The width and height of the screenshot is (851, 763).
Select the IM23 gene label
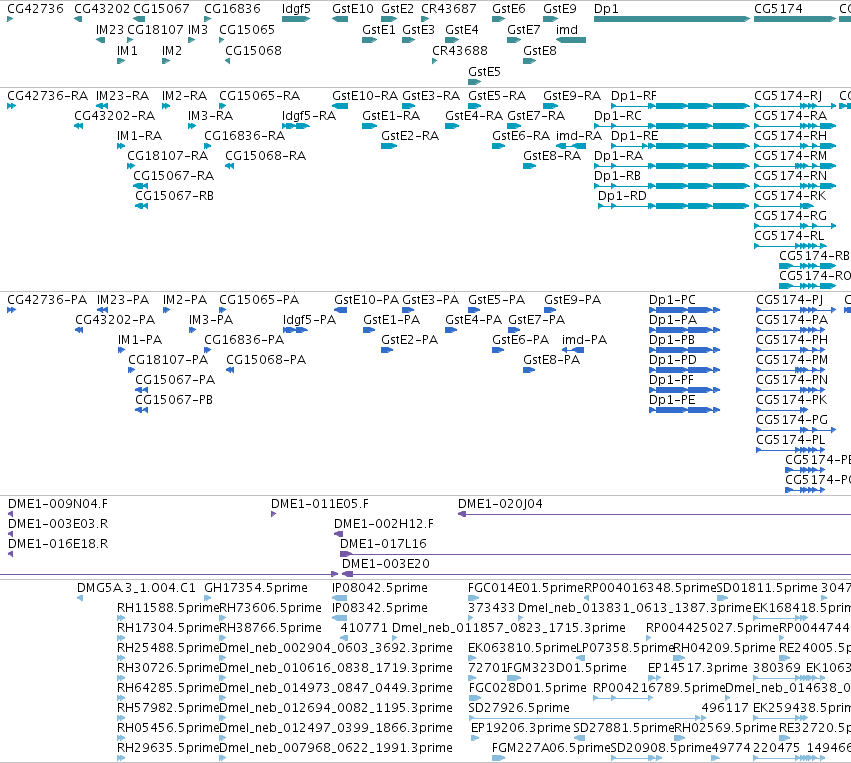click(110, 30)
